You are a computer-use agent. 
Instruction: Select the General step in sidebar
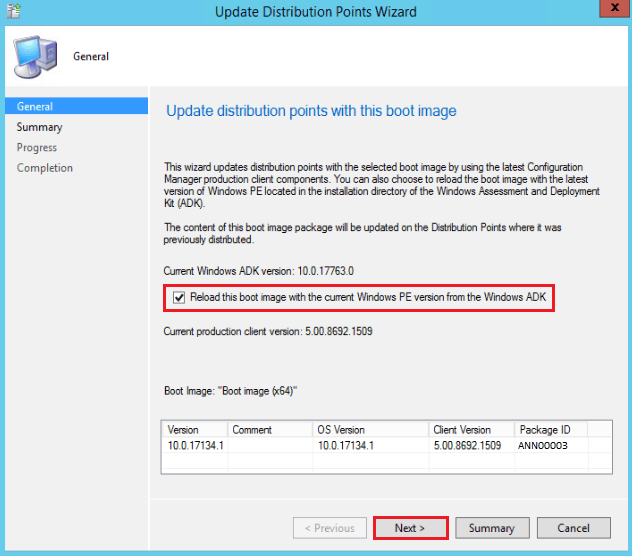(x=77, y=106)
